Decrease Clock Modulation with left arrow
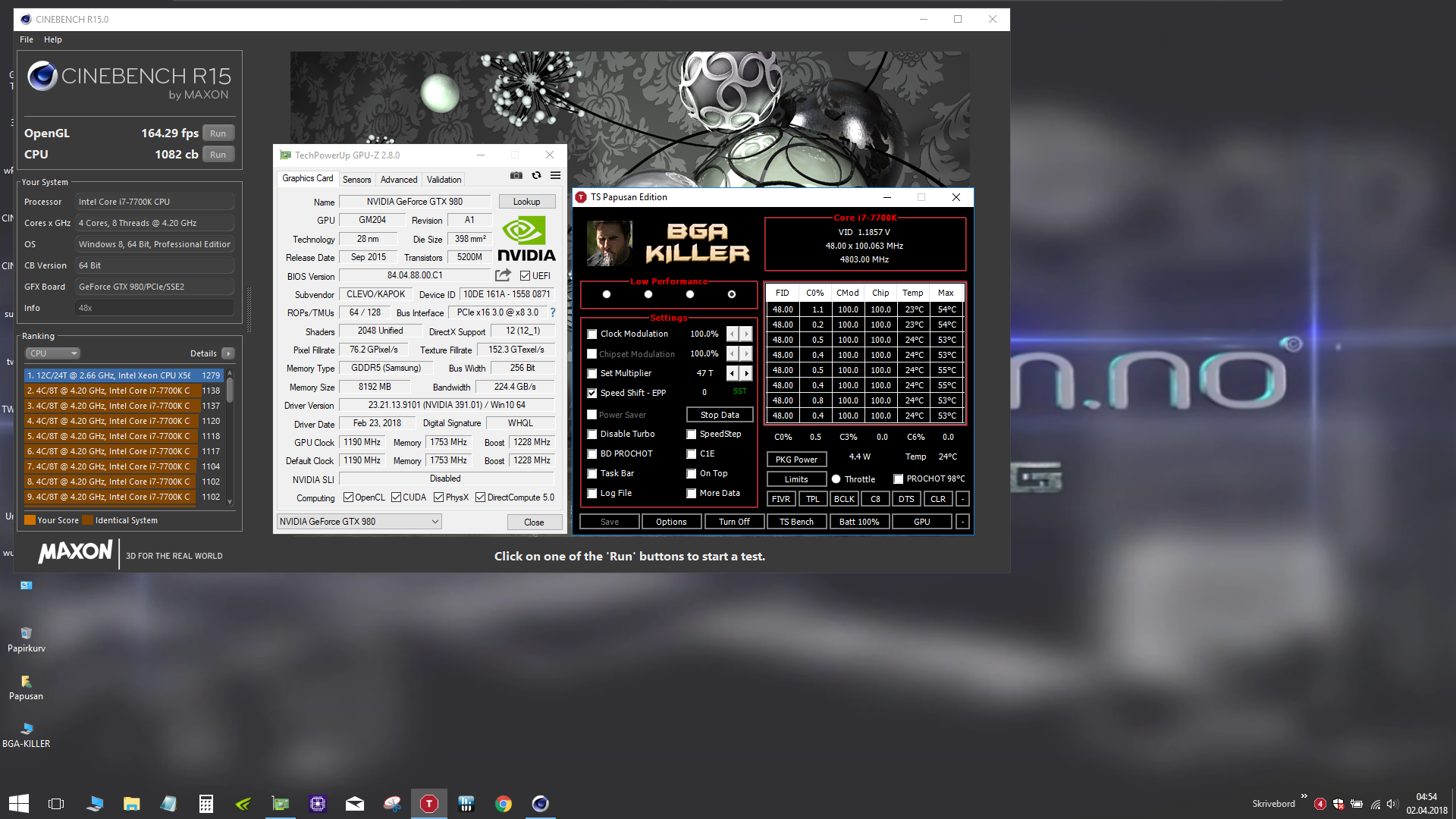This screenshot has height=819, width=1456. pos(732,334)
